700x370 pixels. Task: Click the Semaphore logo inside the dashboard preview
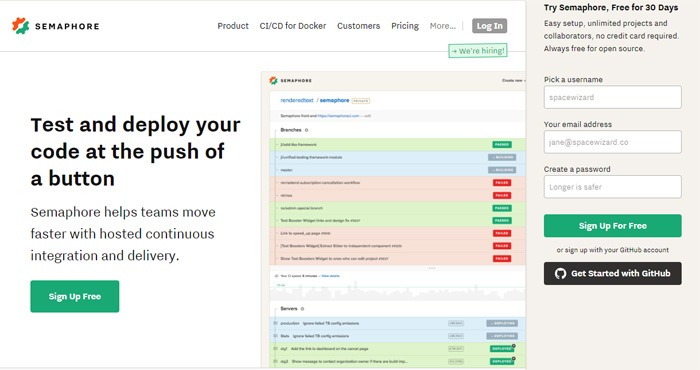coord(291,80)
